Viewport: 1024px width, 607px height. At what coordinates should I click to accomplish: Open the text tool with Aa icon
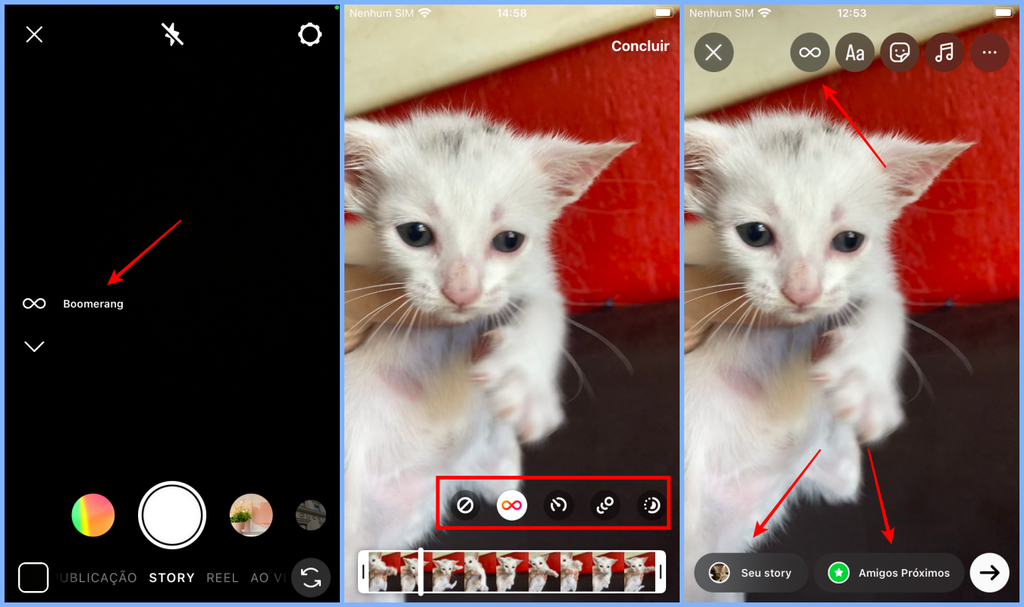pos(855,52)
